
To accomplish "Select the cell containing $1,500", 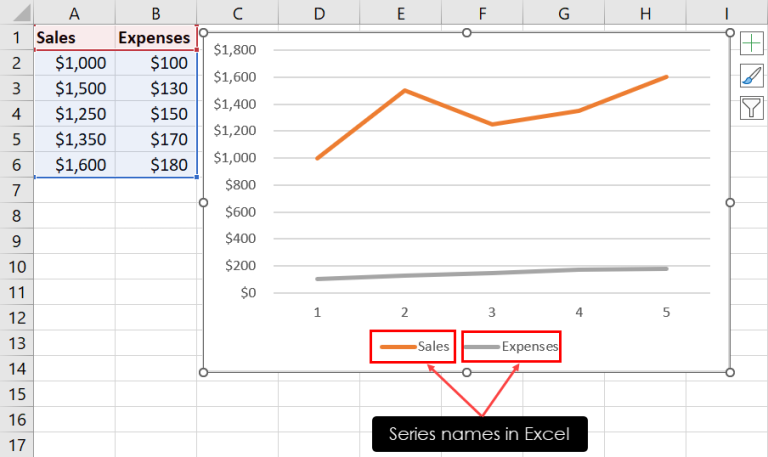I will click(x=74, y=88).
